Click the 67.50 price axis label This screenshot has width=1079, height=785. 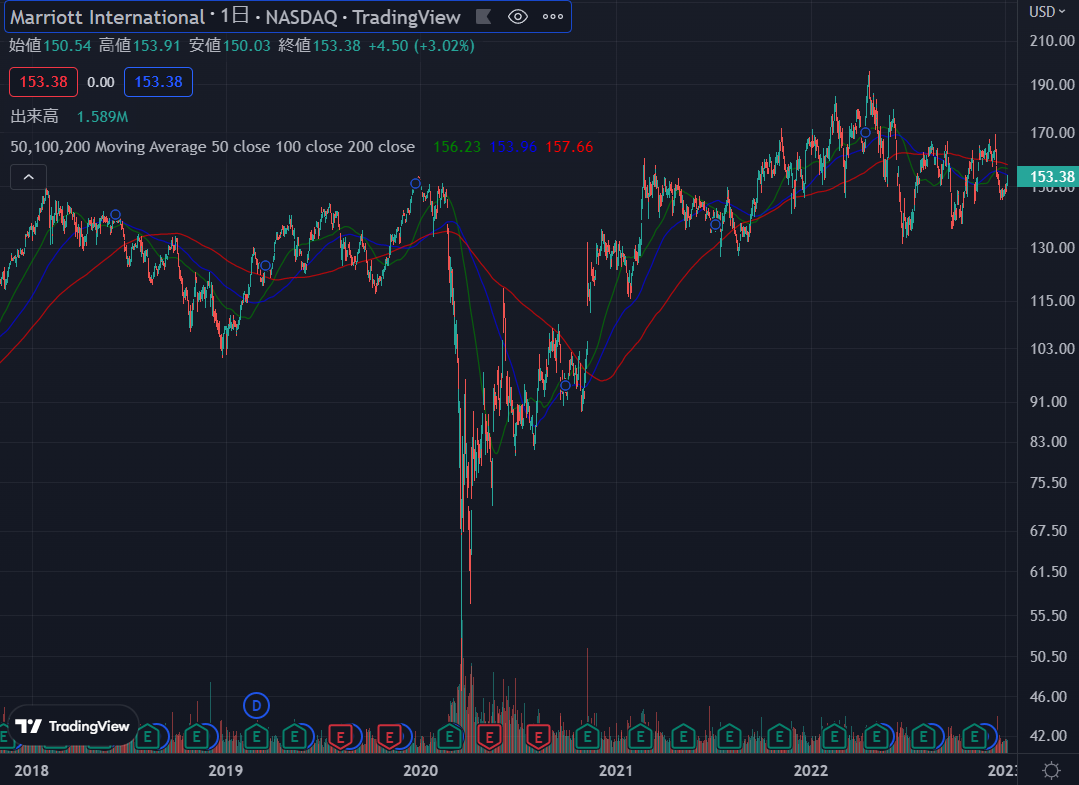click(x=1049, y=531)
